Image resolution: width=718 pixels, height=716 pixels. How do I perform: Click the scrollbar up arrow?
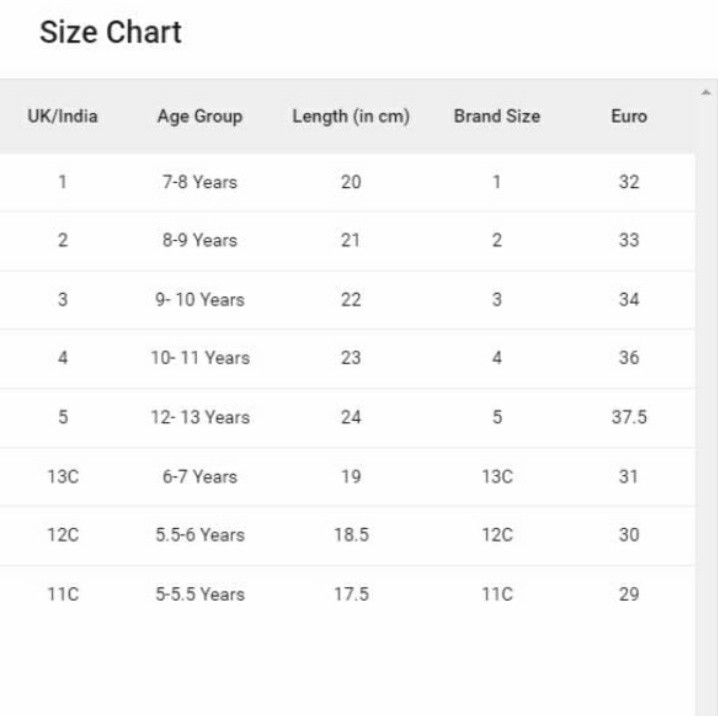(707, 93)
